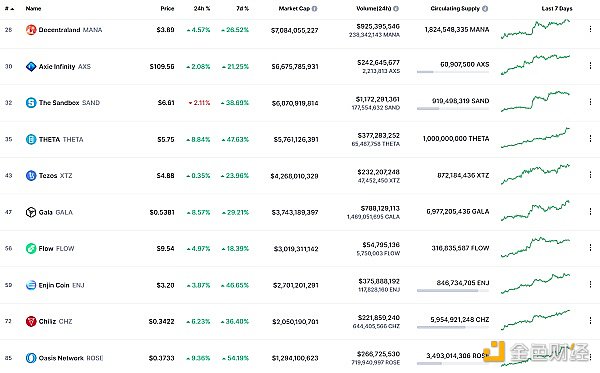Open the three-dot menu for Flow row
This screenshot has width=600, height=373.
pyautogui.click(x=590, y=248)
